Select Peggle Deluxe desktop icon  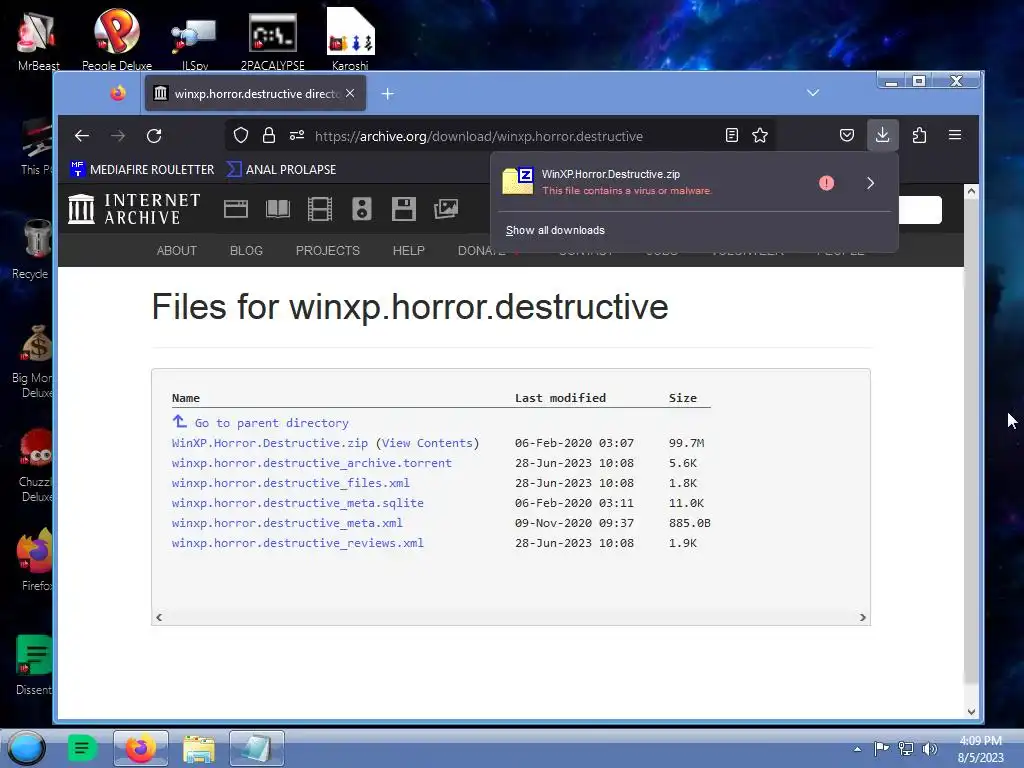pos(117,39)
